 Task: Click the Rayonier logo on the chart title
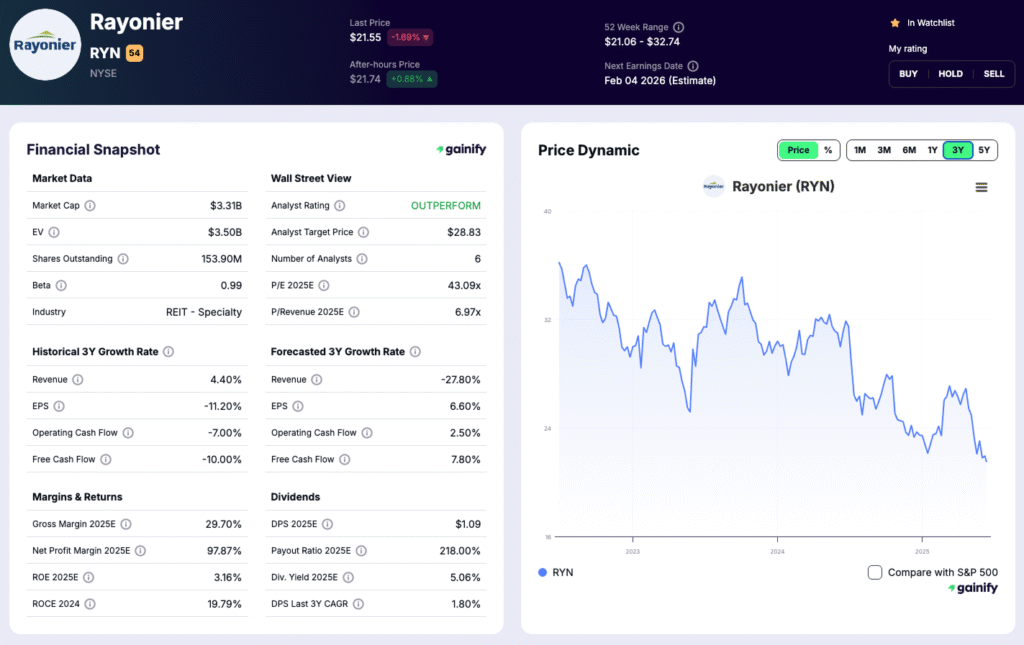coord(713,187)
